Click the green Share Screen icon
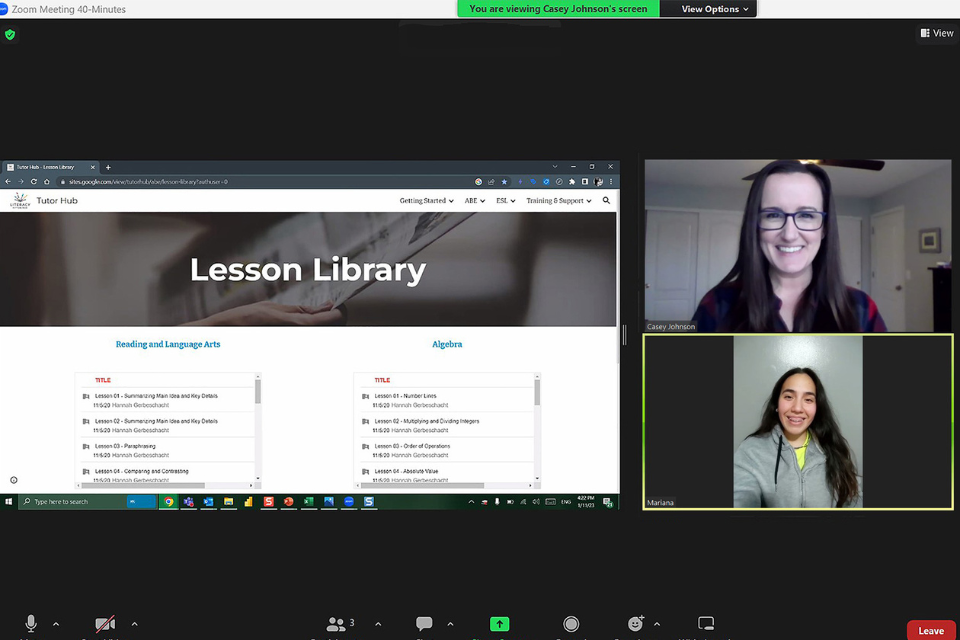This screenshot has width=960, height=640. tap(499, 624)
